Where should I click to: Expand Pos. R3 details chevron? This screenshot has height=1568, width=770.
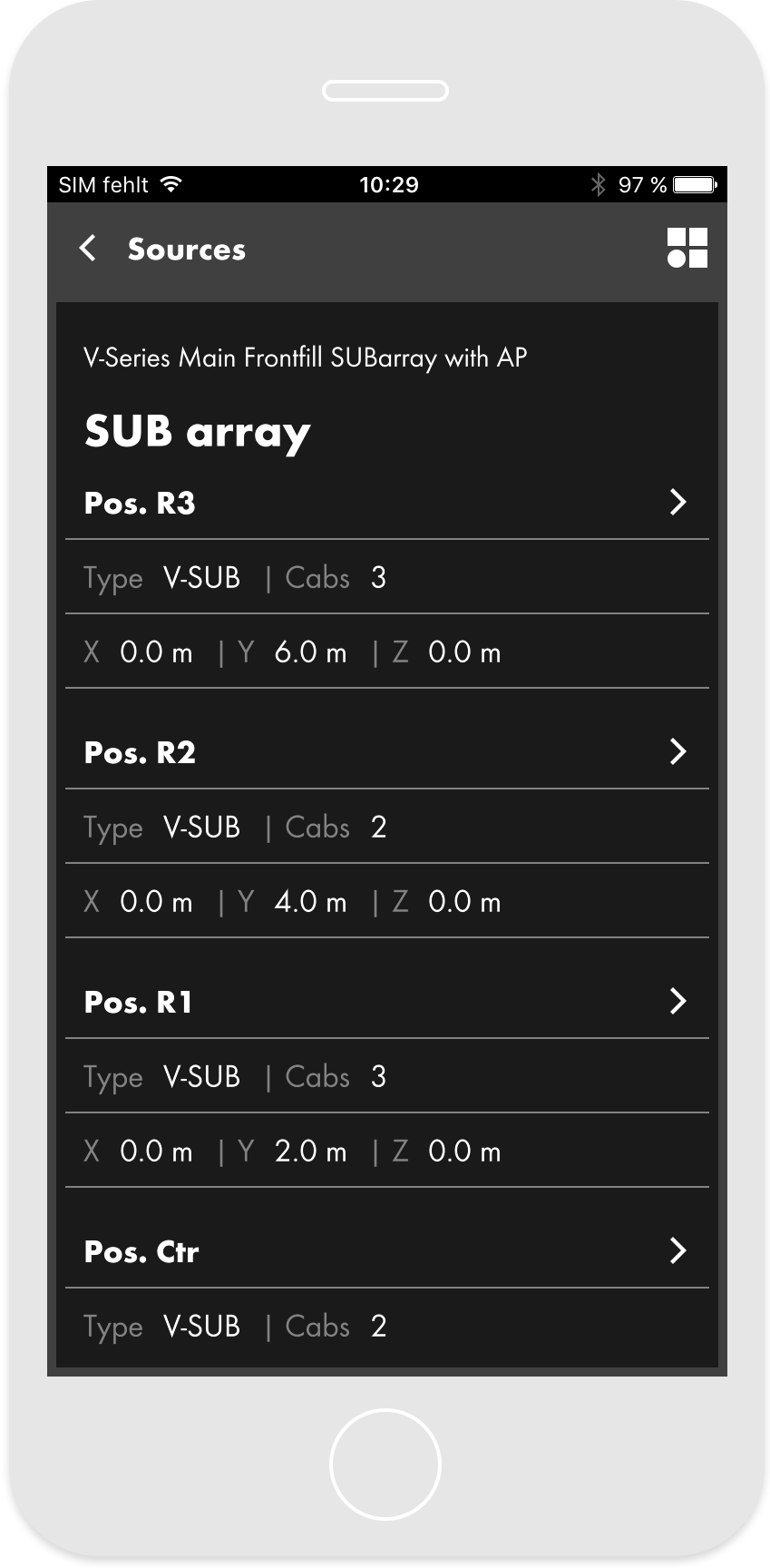coord(677,502)
